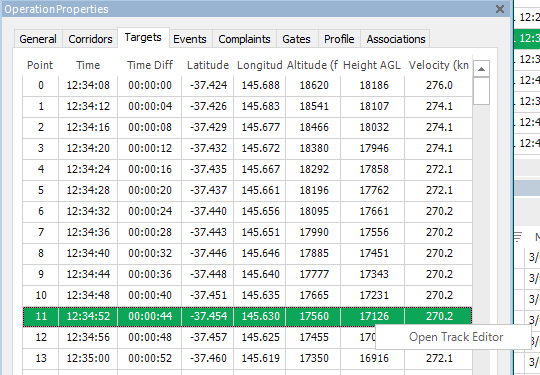Open the Gates tab

(x=296, y=39)
